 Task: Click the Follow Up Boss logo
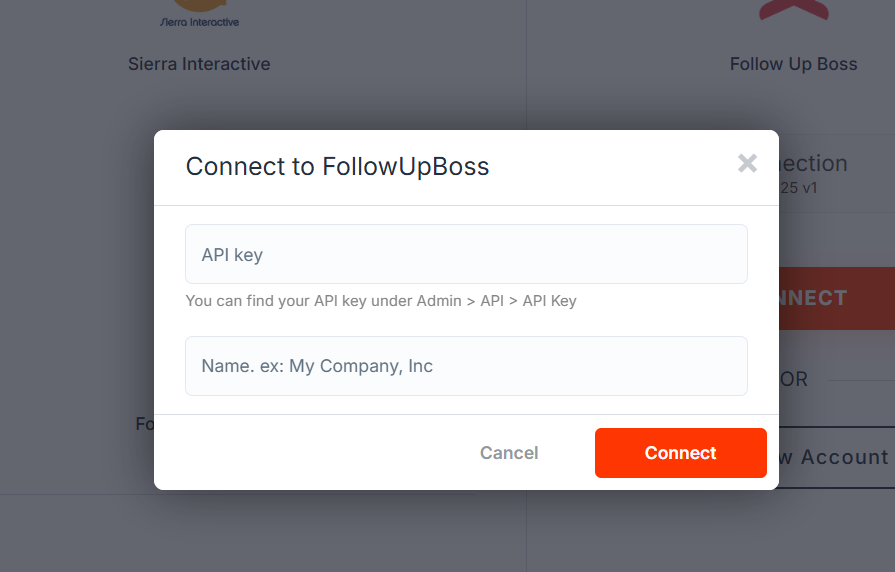tap(793, 10)
